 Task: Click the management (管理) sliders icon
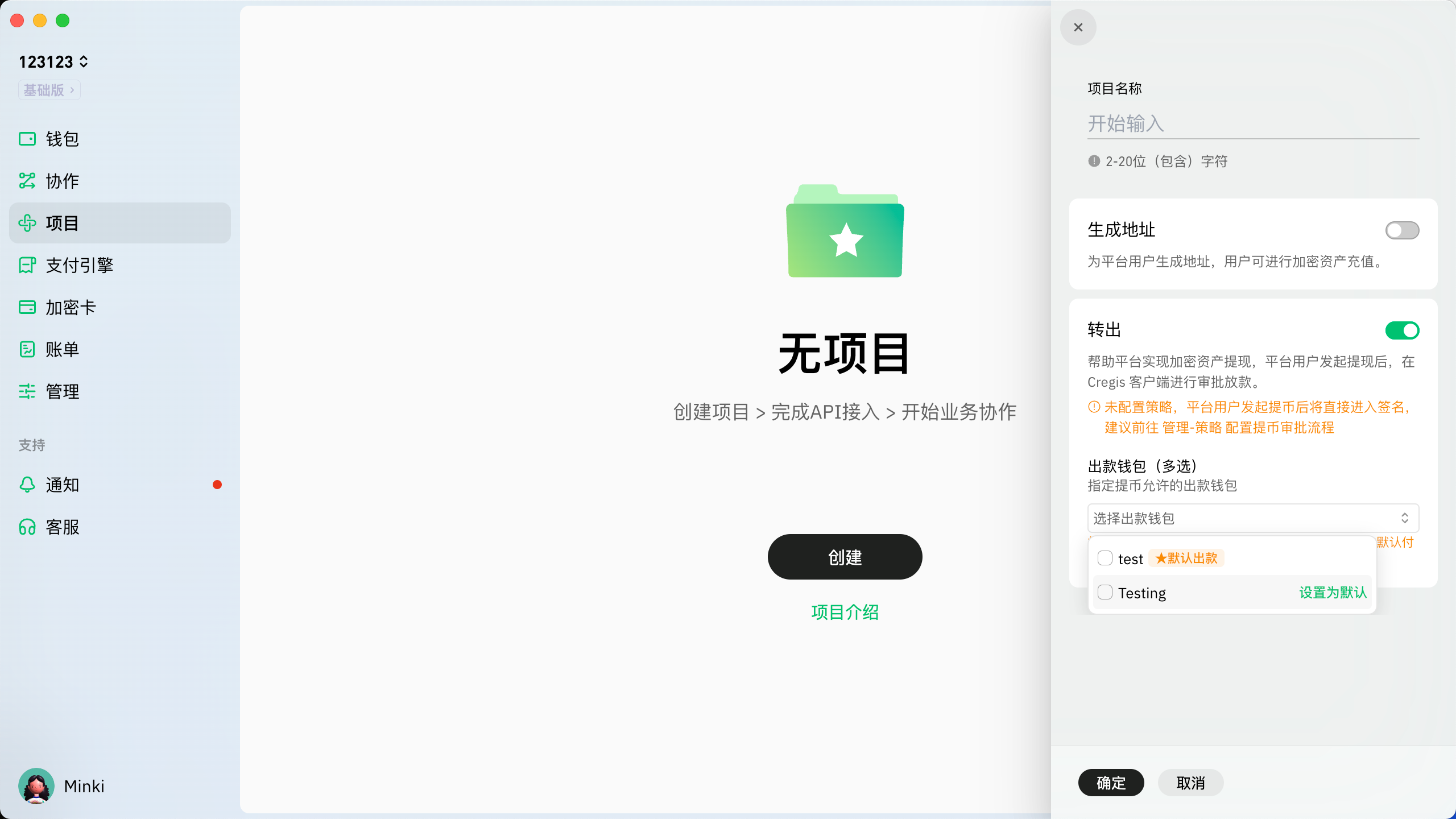point(27,391)
